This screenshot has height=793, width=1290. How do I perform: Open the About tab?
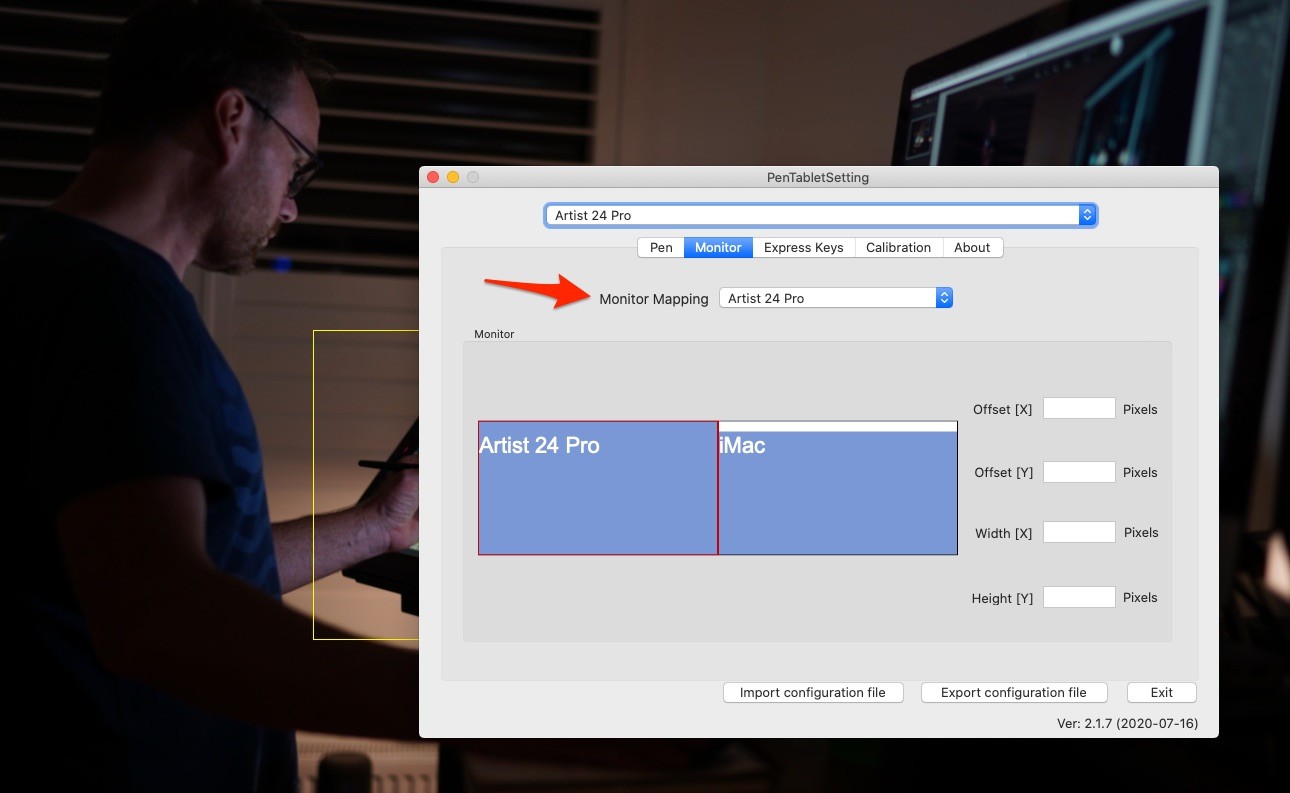971,247
